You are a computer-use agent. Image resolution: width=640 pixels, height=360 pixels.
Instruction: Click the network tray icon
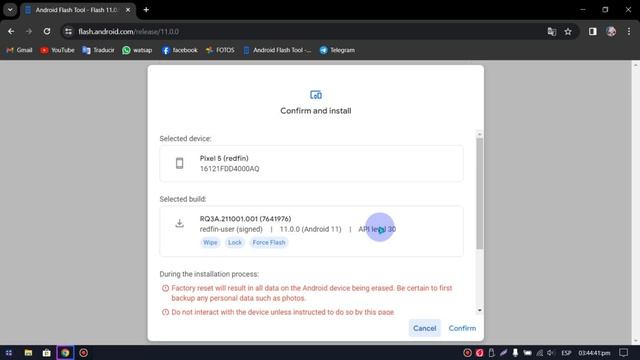point(540,353)
